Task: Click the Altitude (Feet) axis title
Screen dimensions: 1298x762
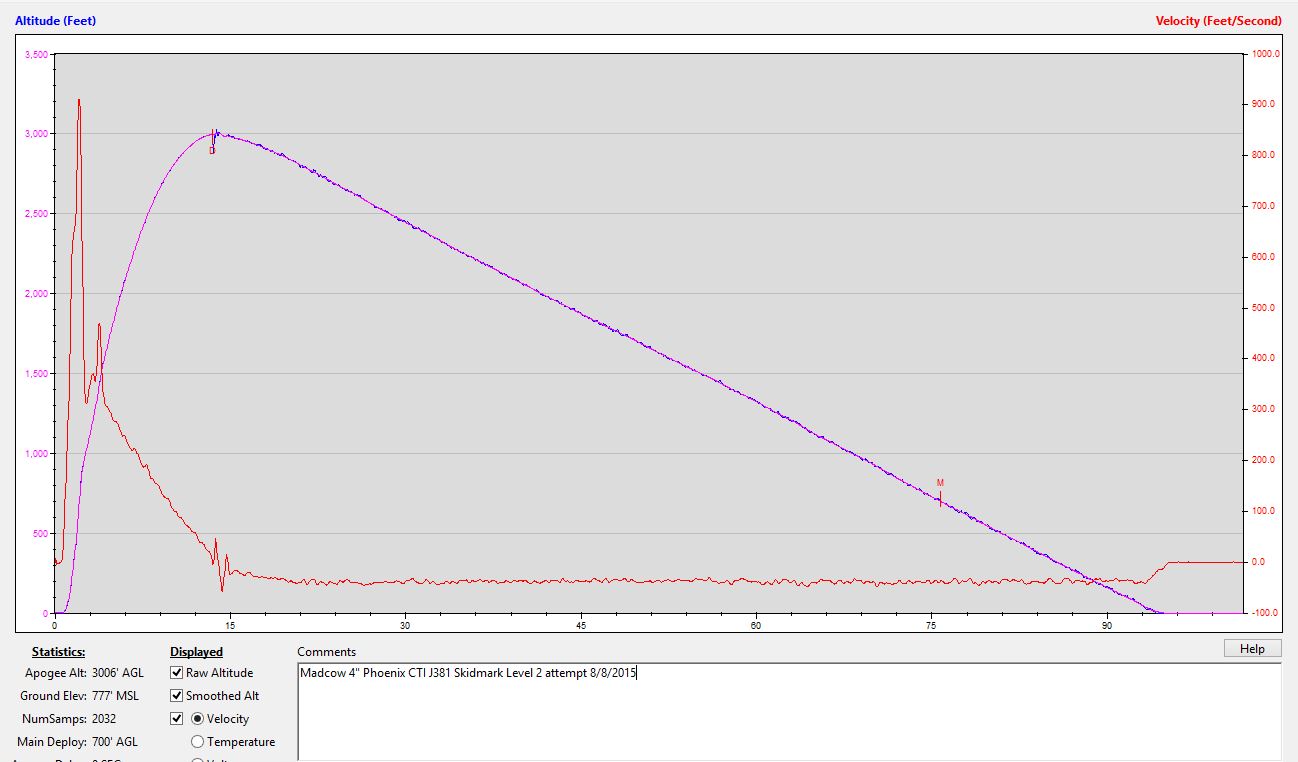Action: coord(56,21)
